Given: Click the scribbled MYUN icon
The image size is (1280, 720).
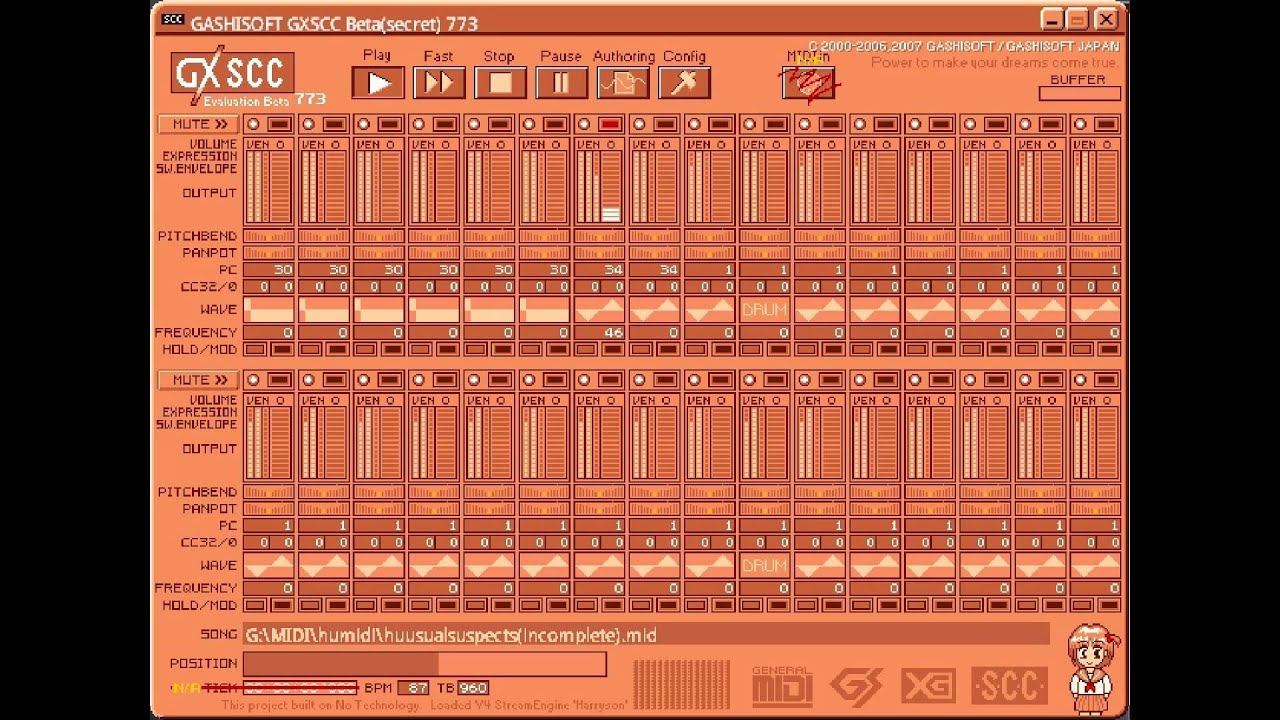Looking at the screenshot, I should 808,82.
